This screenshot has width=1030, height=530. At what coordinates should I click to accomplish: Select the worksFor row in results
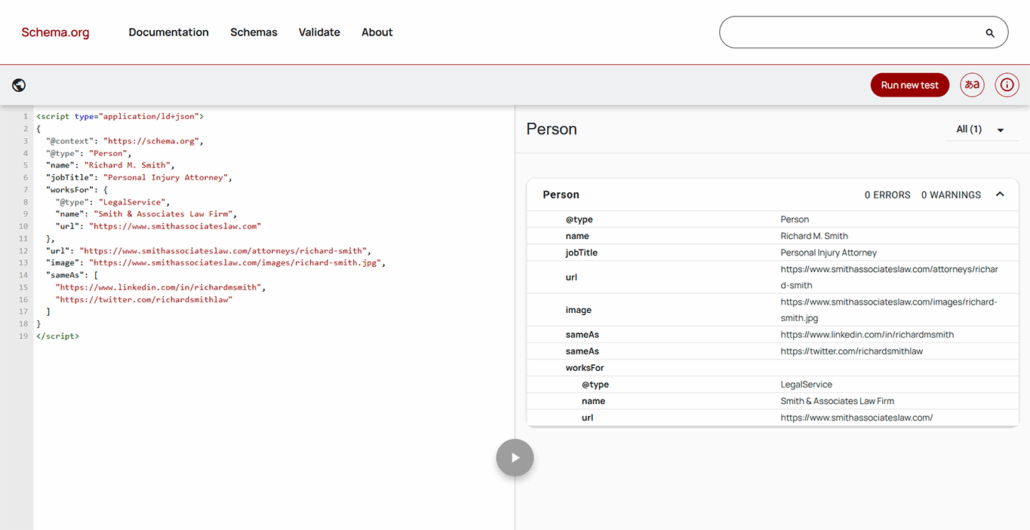point(585,368)
